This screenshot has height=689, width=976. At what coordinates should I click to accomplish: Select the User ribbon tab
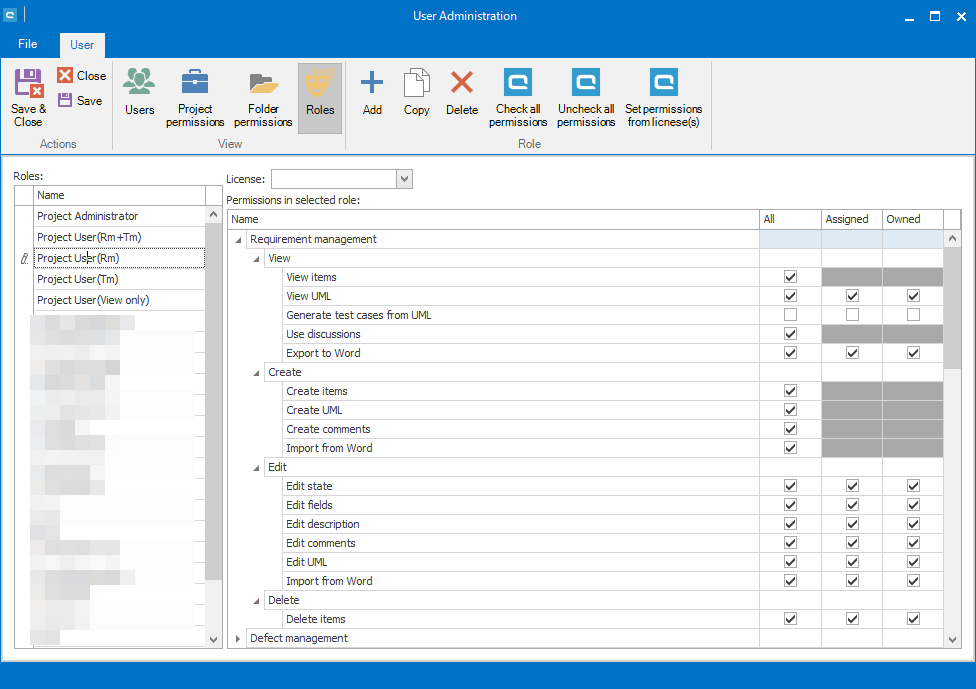[x=82, y=45]
